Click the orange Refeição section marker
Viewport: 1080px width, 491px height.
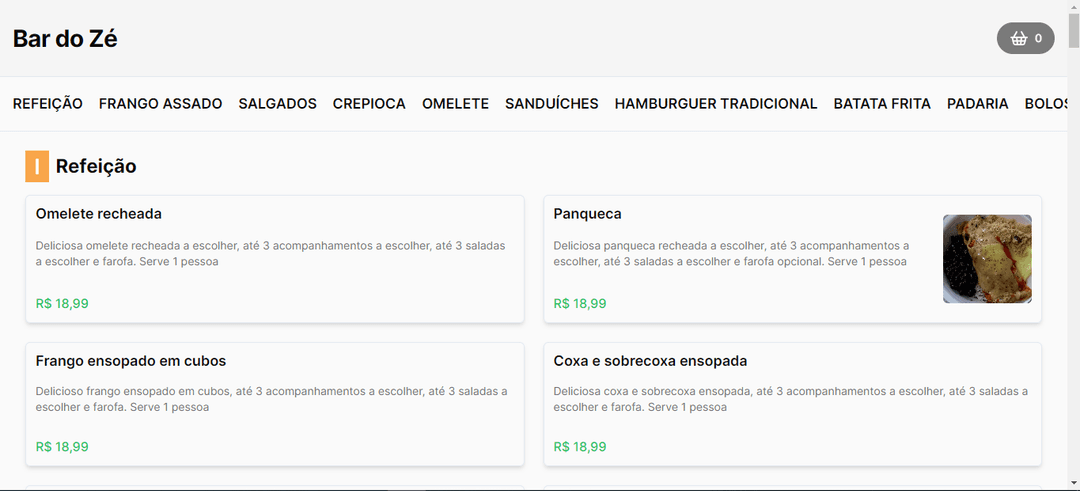click(37, 166)
